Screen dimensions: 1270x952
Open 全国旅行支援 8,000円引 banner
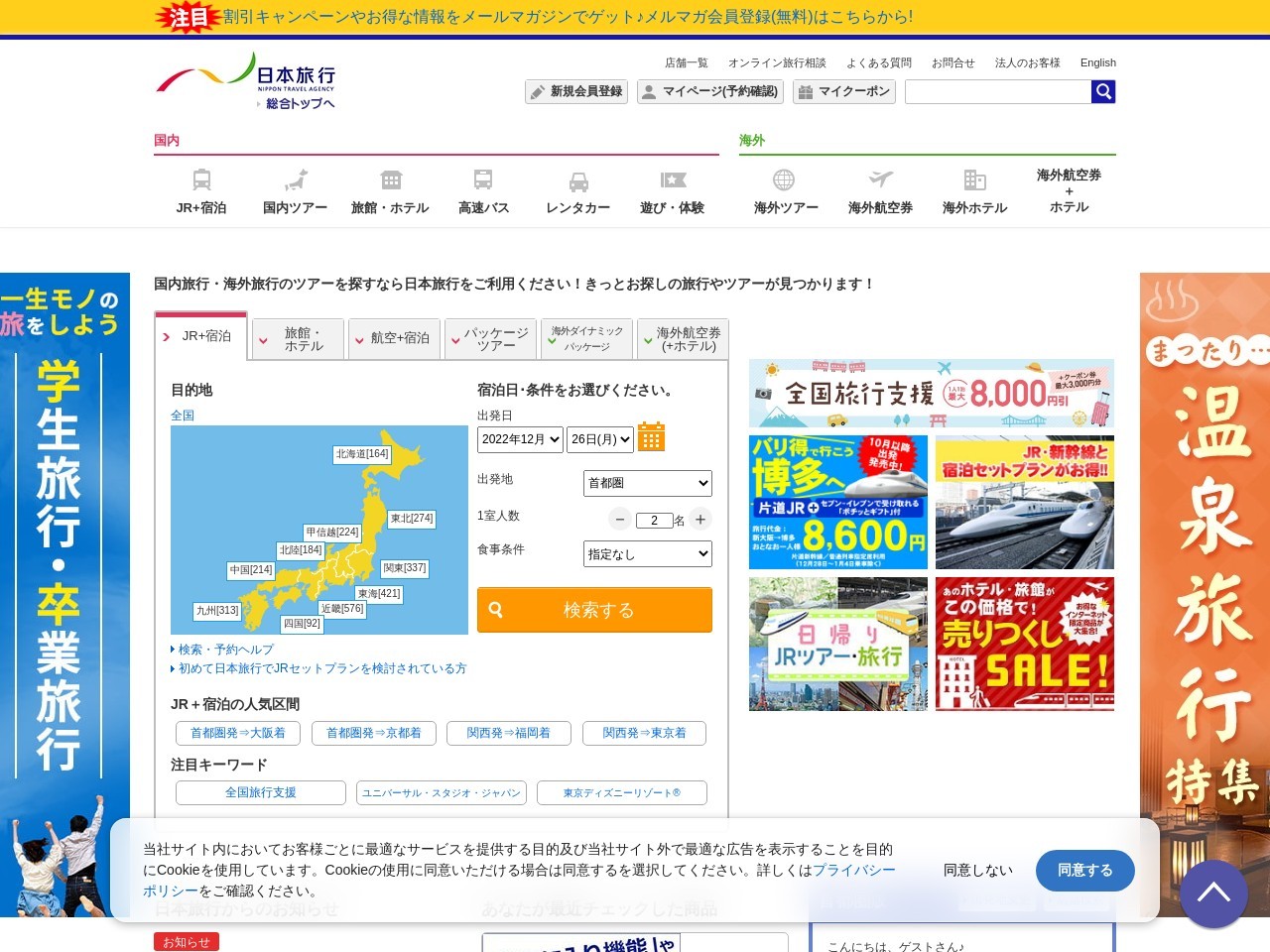932,394
